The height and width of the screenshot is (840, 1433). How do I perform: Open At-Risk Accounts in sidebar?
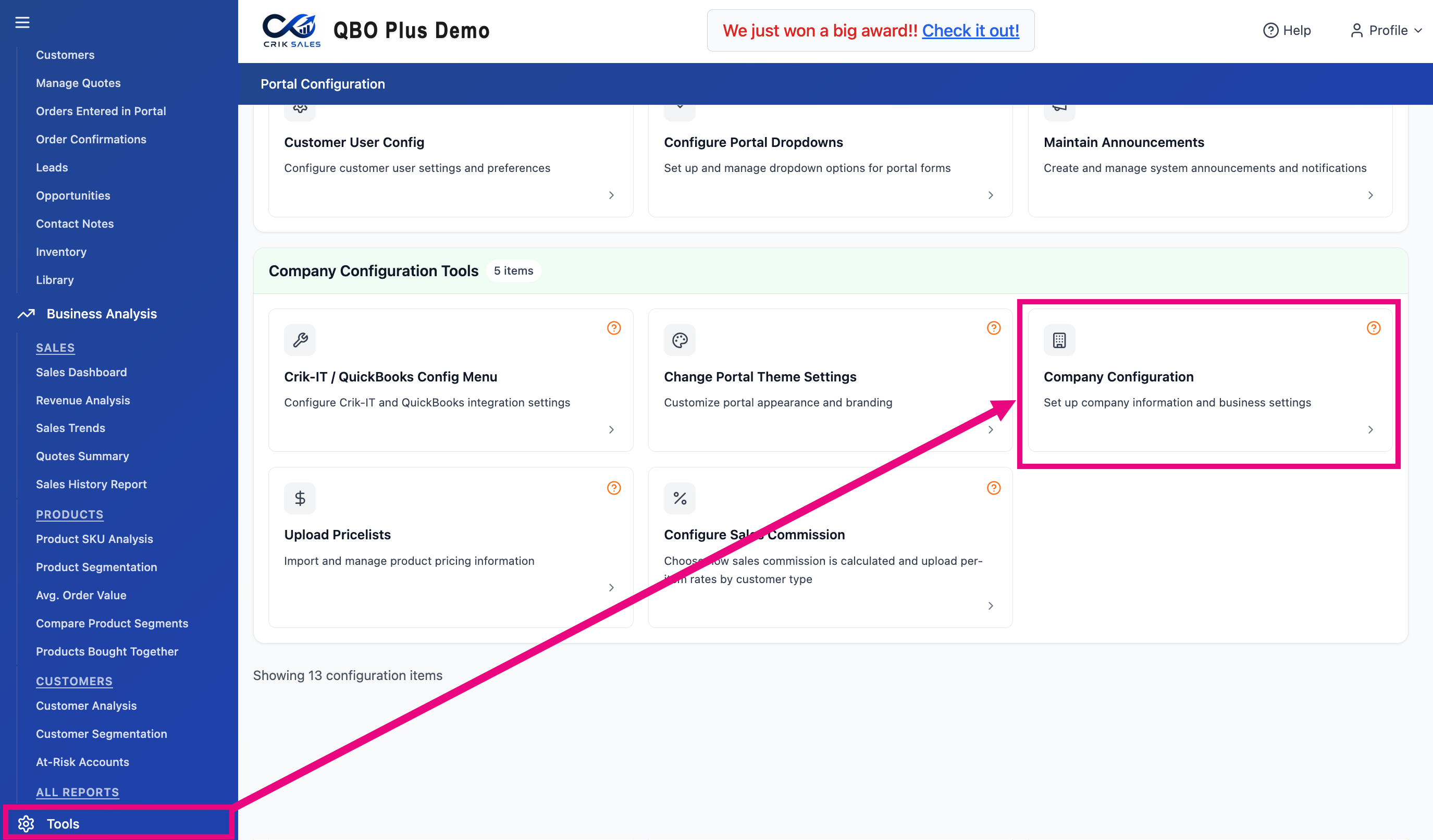[x=82, y=761]
